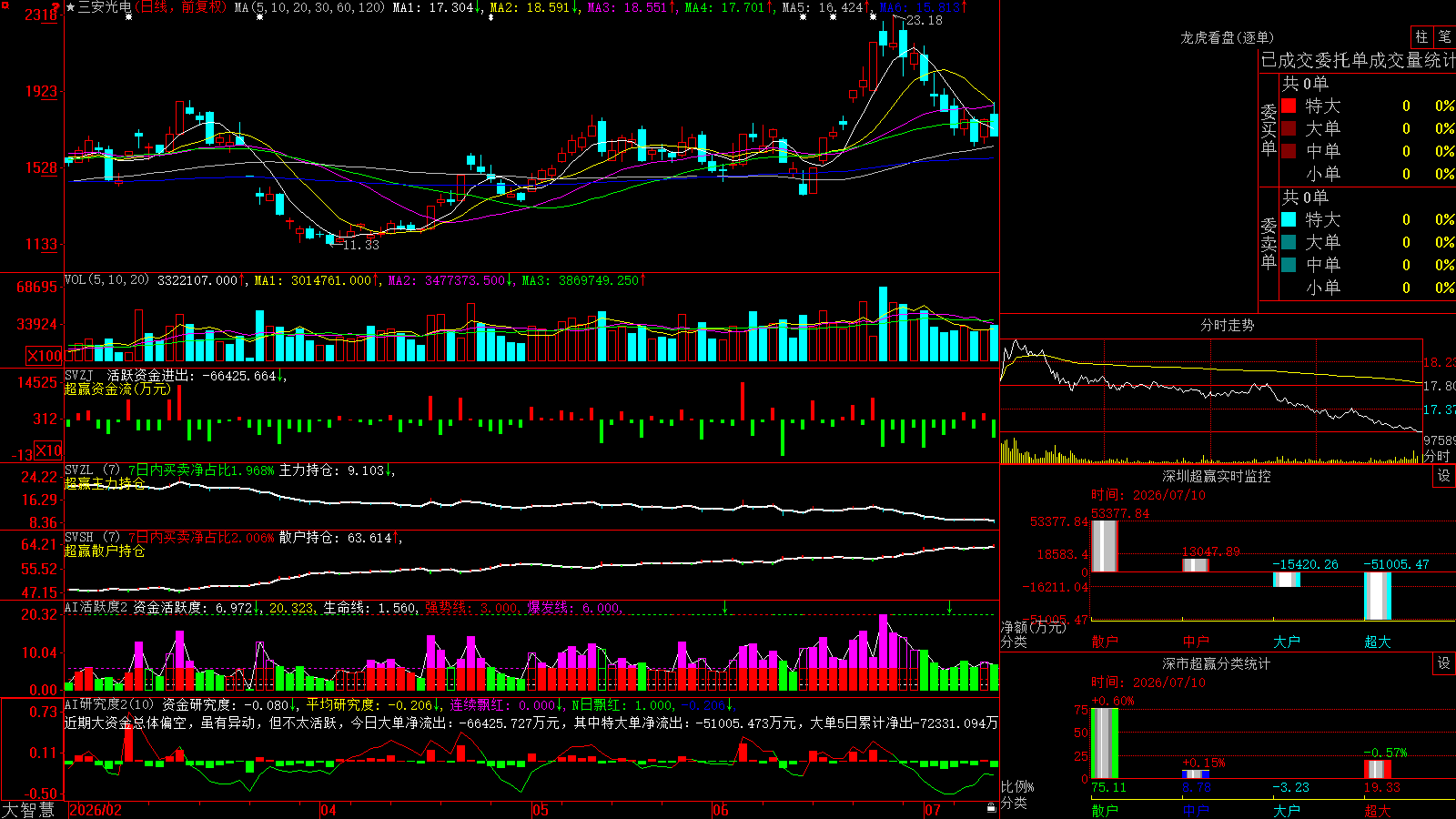The image size is (1456, 819).
Task: Select the 07 month label on timeline
Action: pyautogui.click(x=933, y=810)
